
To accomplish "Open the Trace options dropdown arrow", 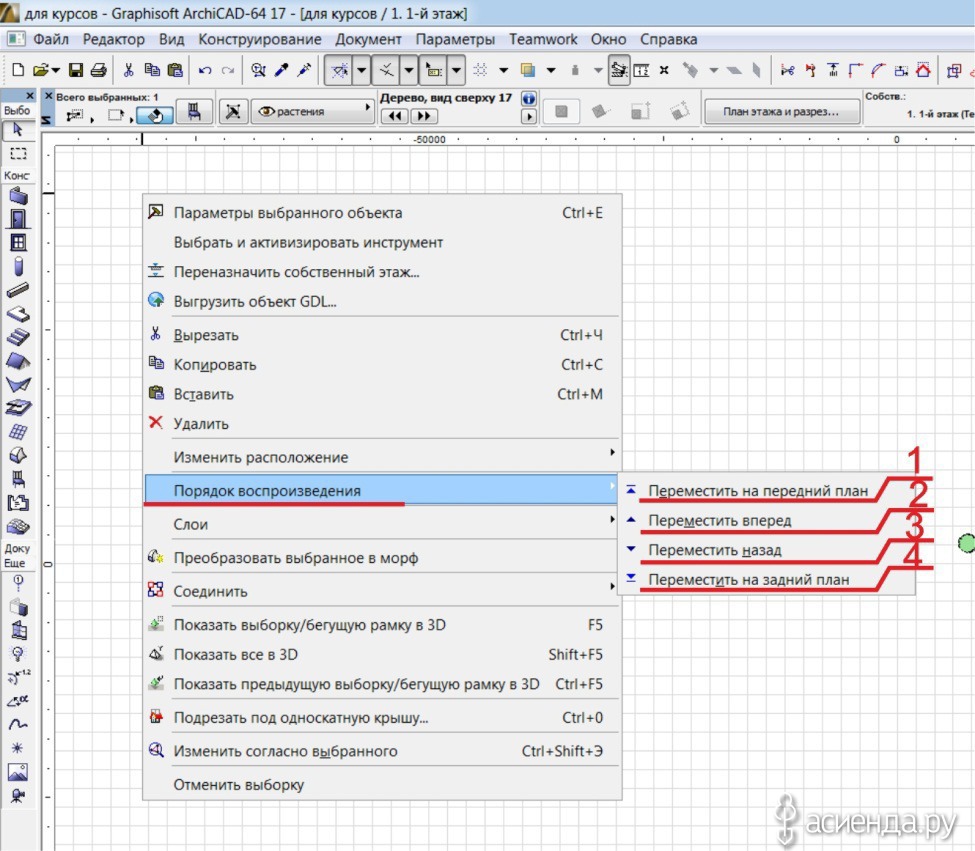I will 551,70.
